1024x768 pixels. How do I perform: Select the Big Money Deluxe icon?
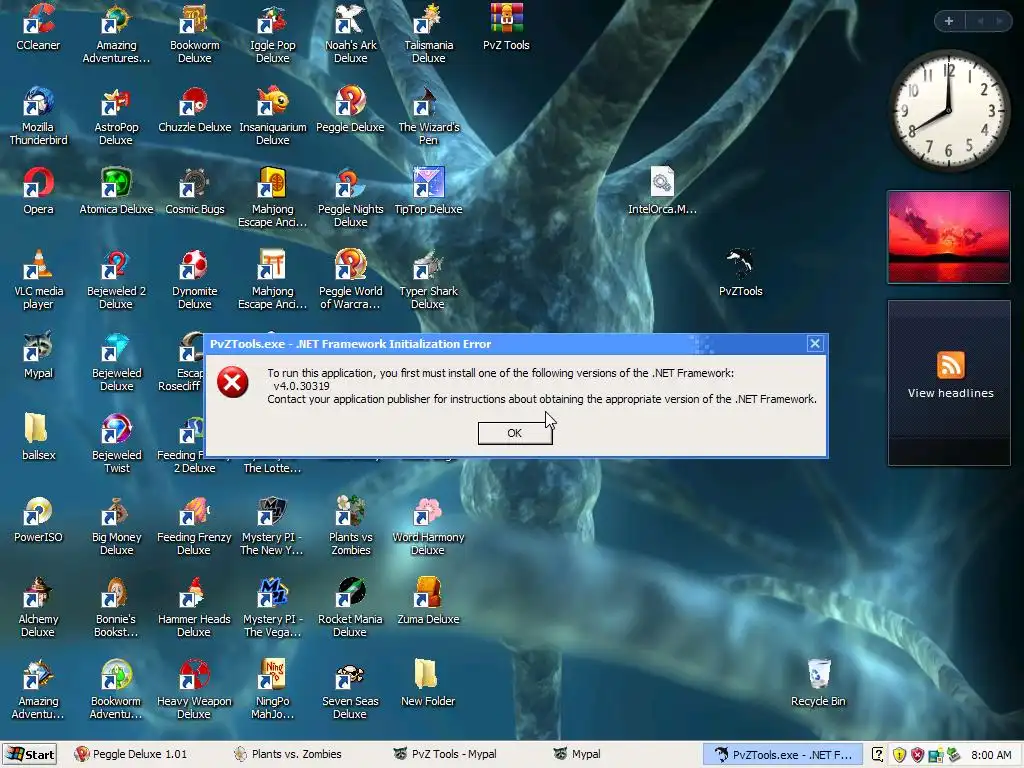pos(116,526)
